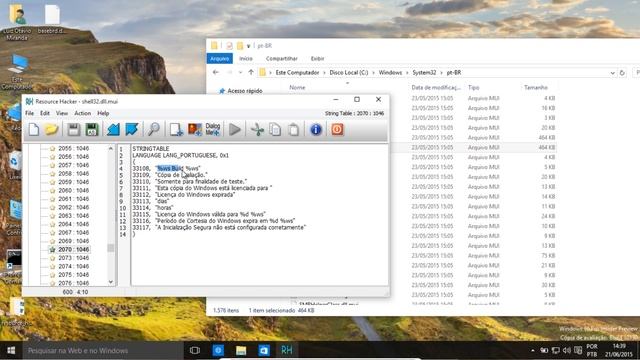Open the Action menu in Resource Hacker

pos(82,113)
